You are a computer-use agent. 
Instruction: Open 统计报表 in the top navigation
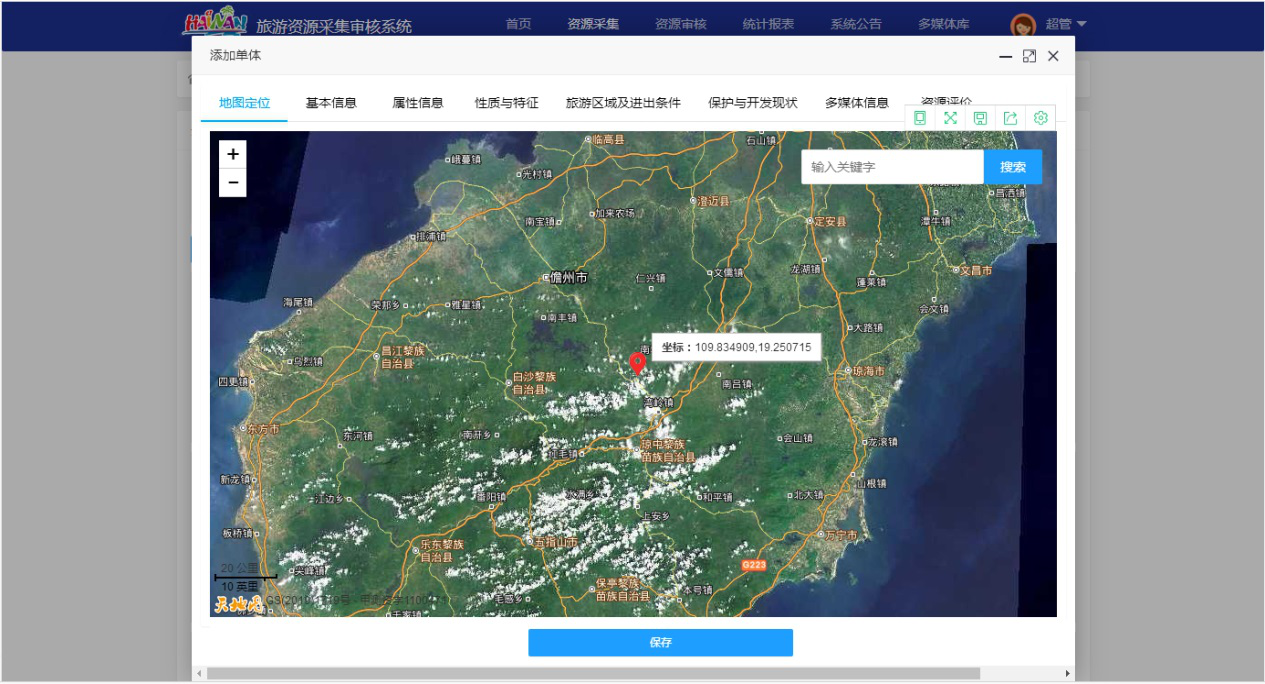(768, 25)
